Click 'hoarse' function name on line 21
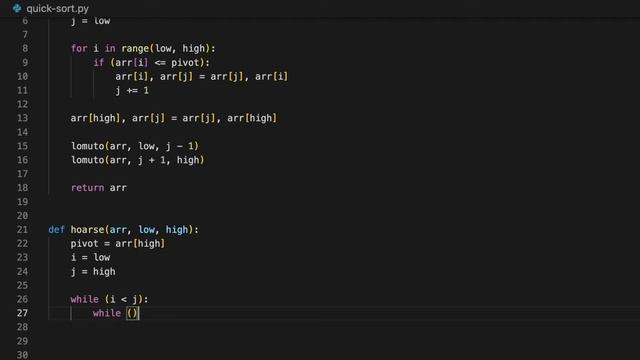 [x=87, y=230]
